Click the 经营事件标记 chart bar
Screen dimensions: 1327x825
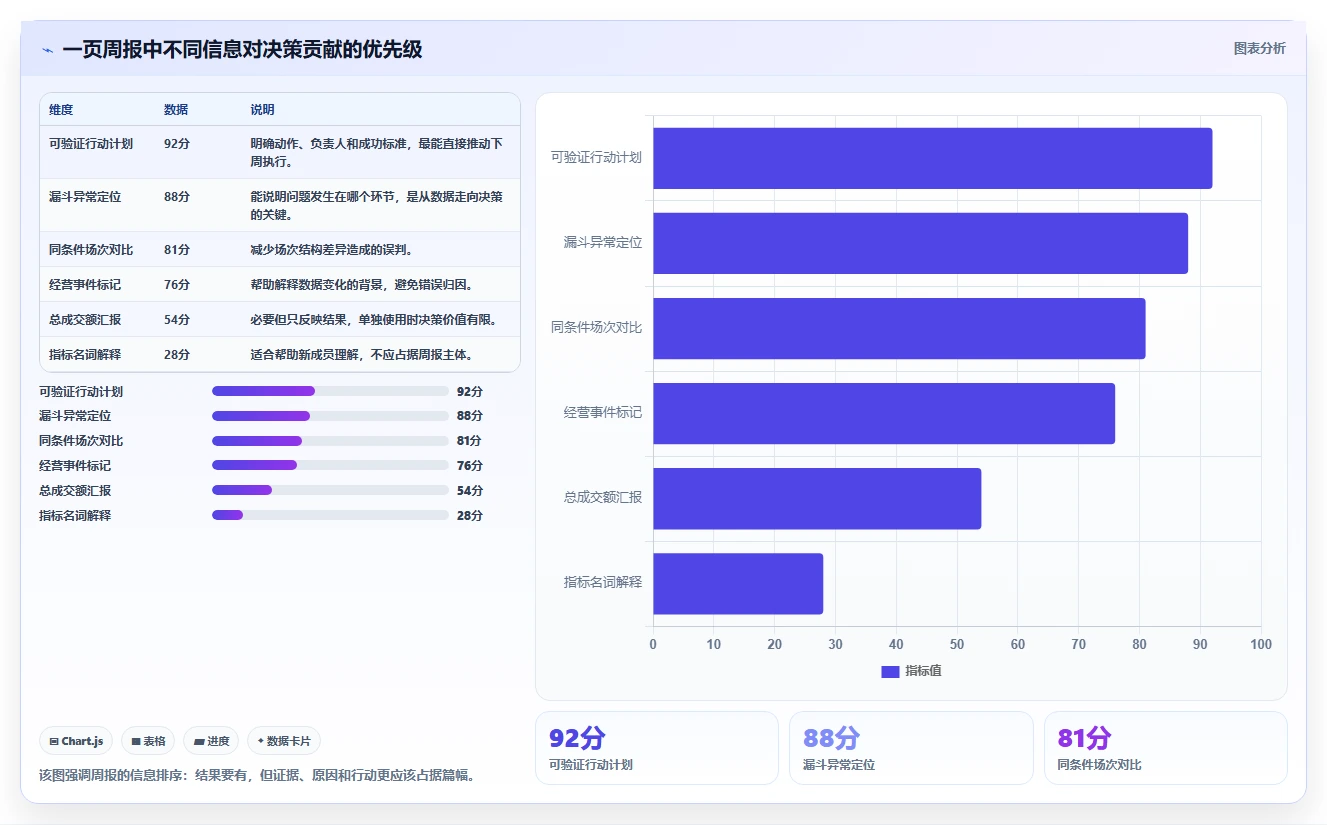(884, 413)
